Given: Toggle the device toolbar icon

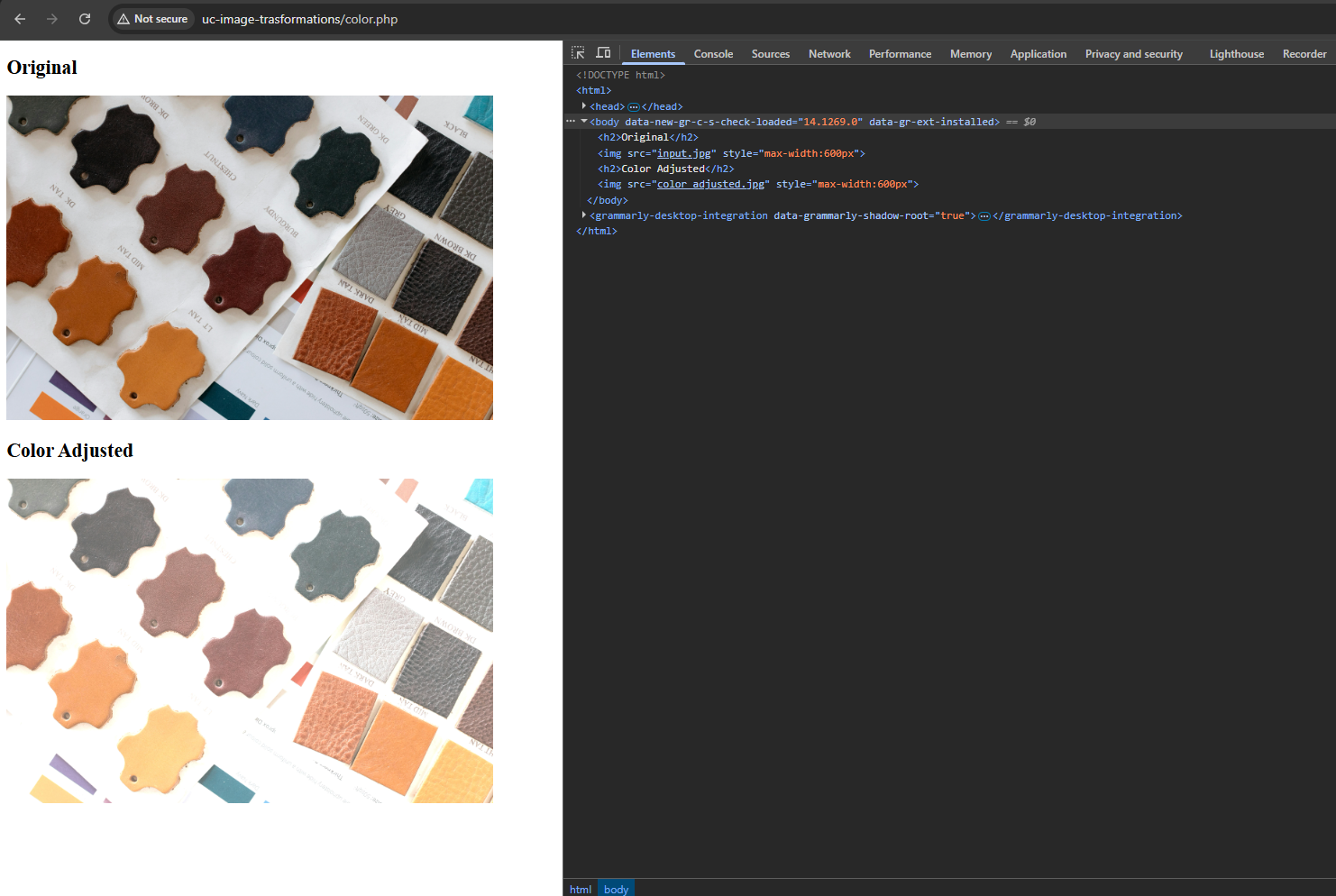Looking at the screenshot, I should click(x=603, y=52).
